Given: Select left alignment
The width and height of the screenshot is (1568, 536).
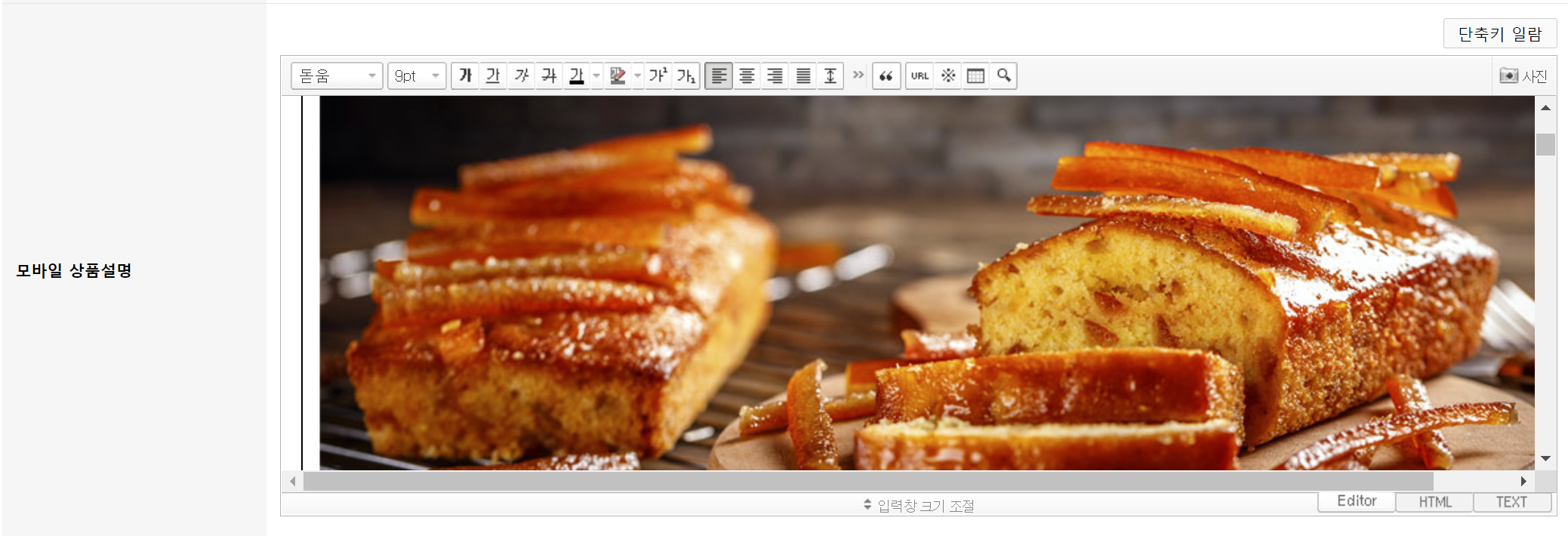Looking at the screenshot, I should 719,75.
